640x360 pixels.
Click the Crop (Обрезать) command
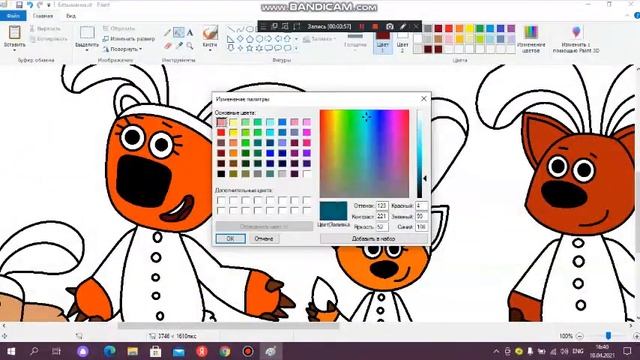[x=119, y=29]
